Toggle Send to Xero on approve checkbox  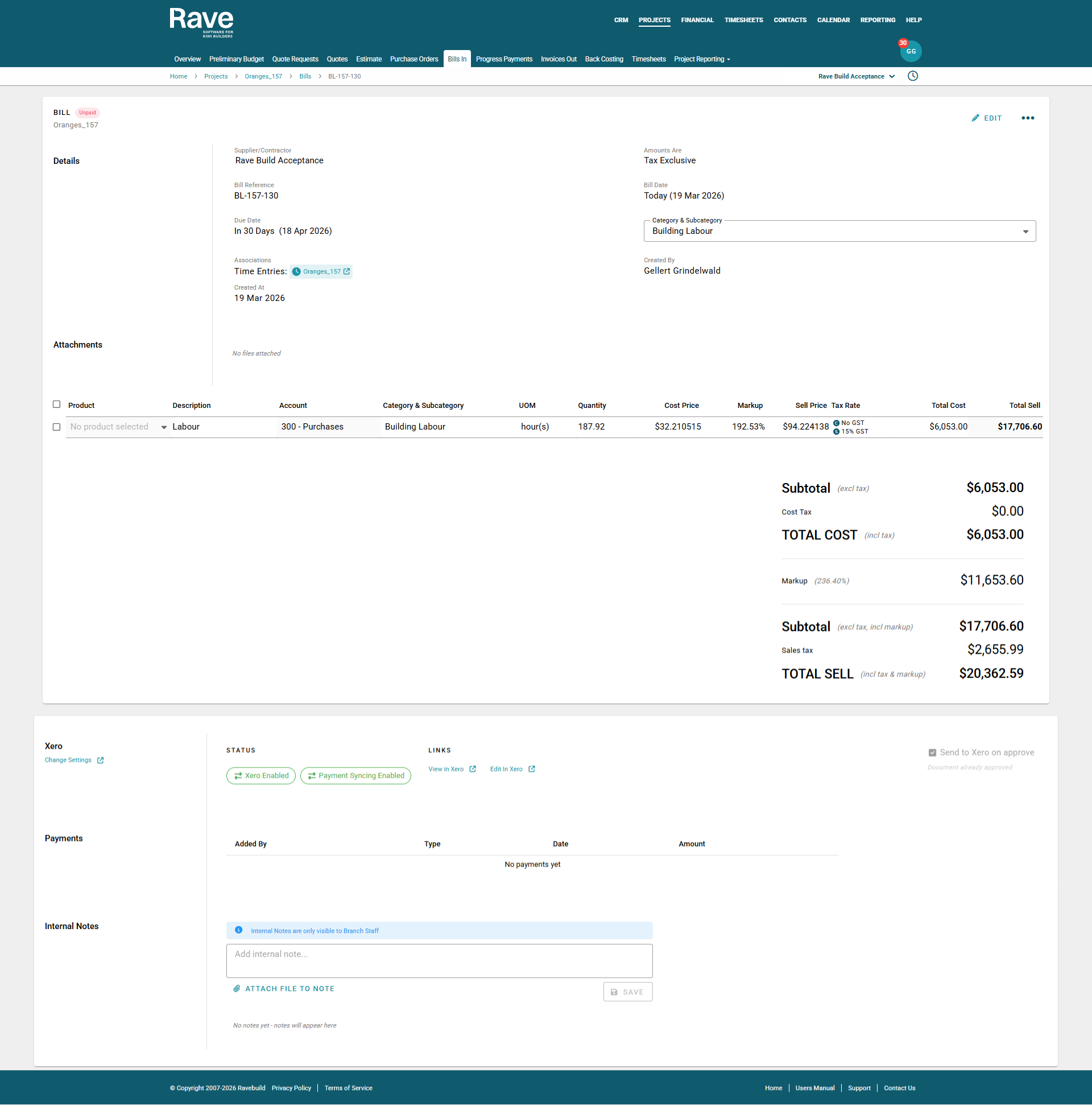(932, 752)
